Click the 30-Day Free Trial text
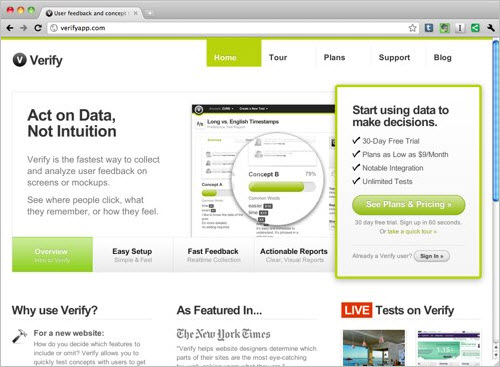The width and height of the screenshot is (500, 367). click(391, 141)
